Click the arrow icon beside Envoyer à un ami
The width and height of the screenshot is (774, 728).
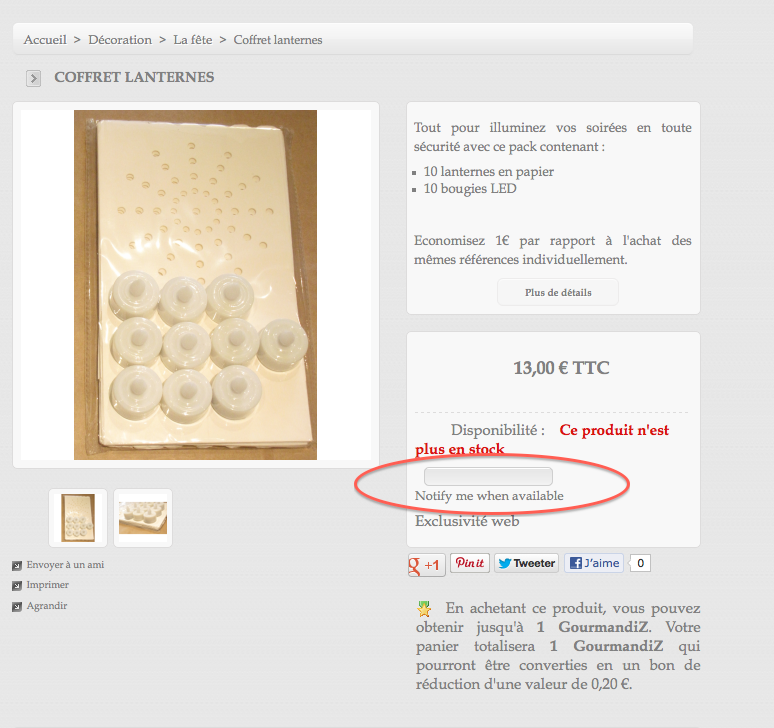pyautogui.click(x=17, y=566)
